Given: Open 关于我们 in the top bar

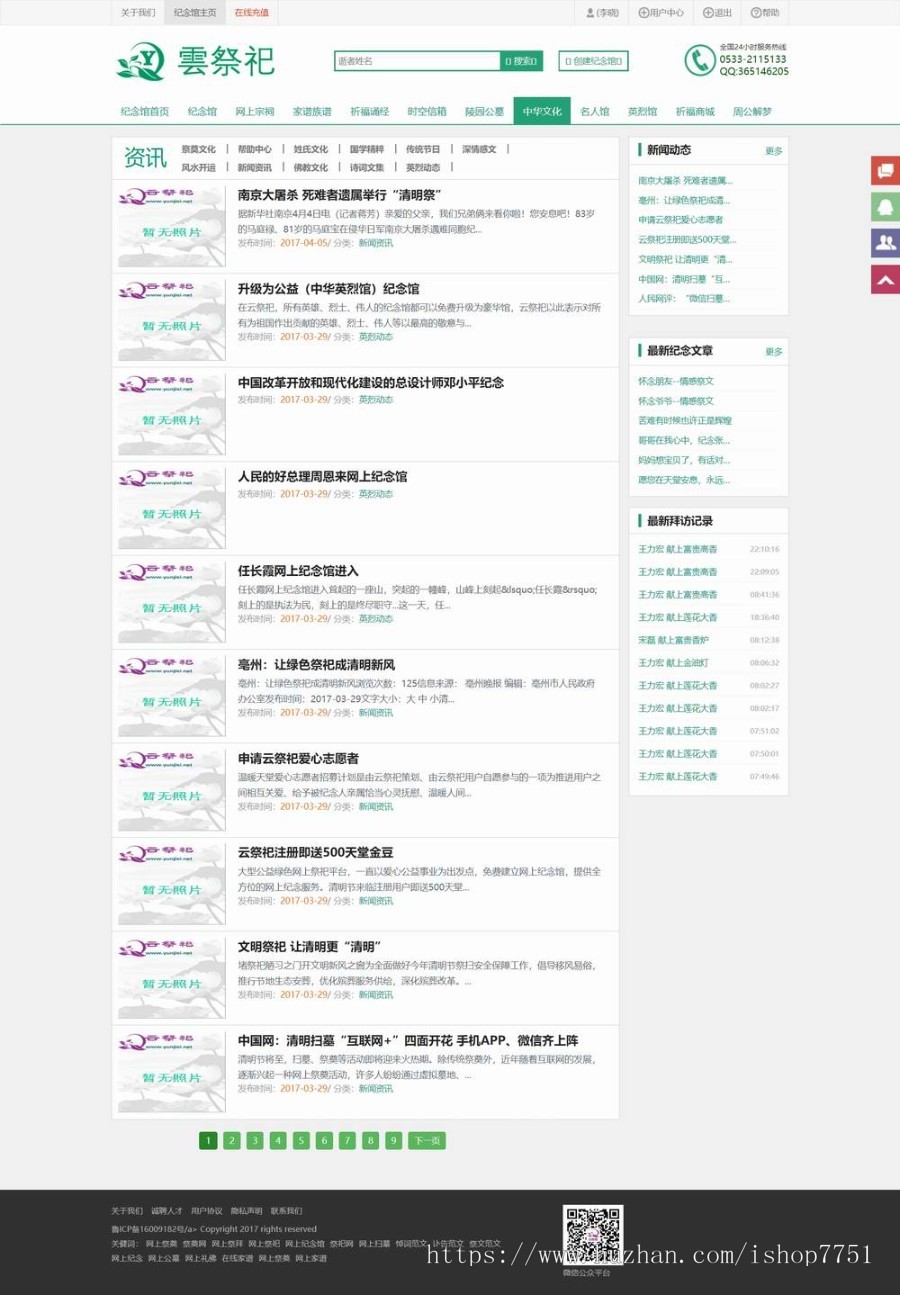Looking at the screenshot, I should point(138,13).
